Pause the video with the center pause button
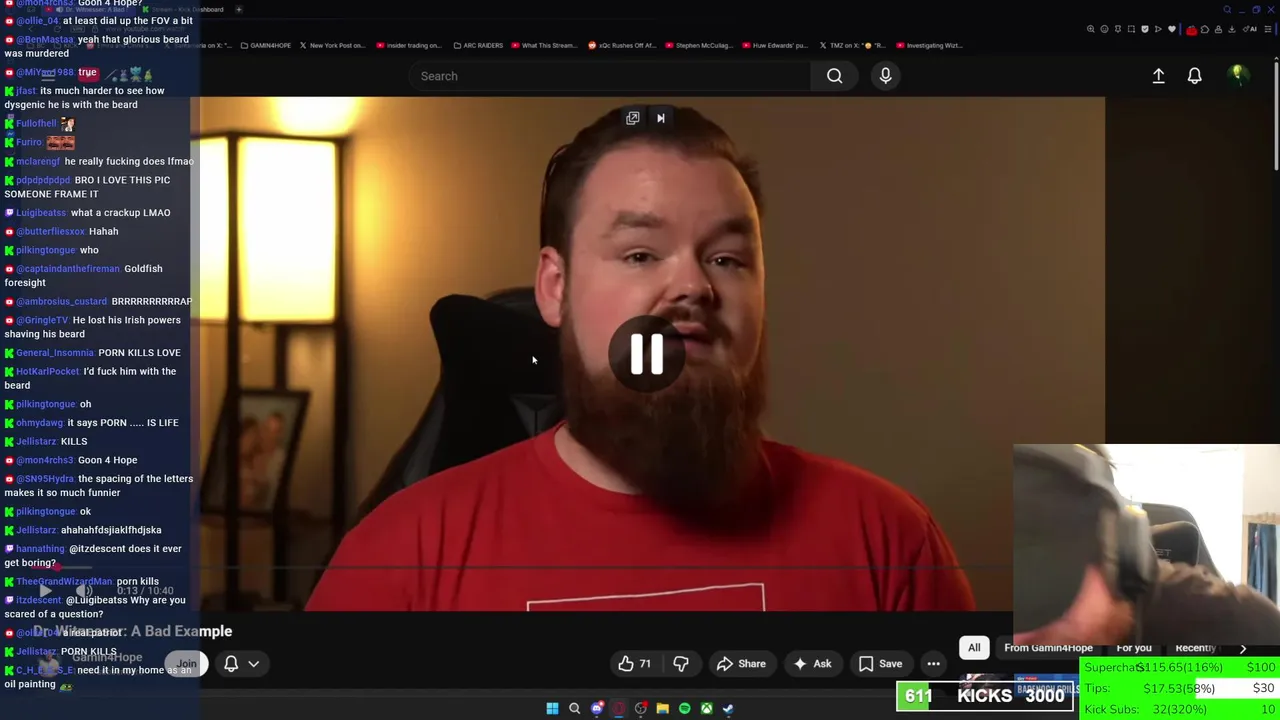1280x720 pixels. pyautogui.click(x=647, y=354)
